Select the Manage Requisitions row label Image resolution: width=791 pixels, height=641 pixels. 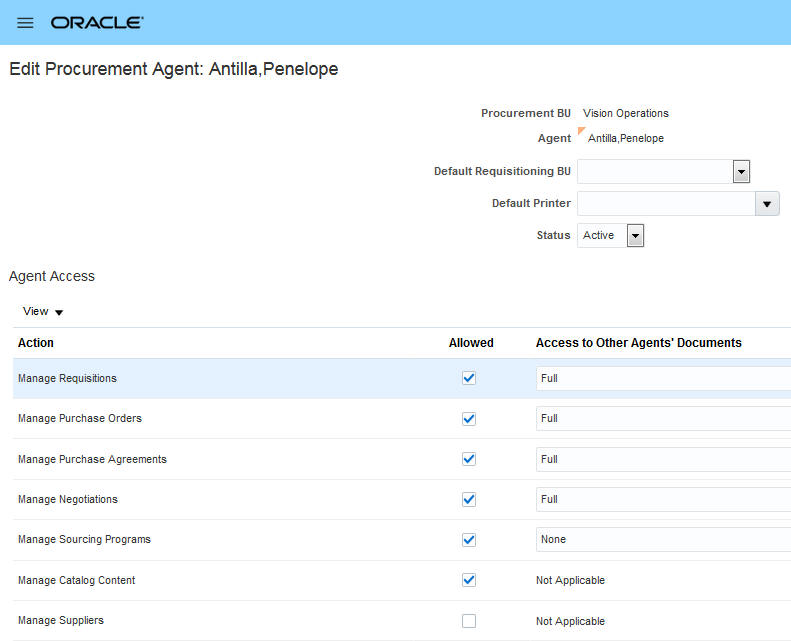pyautogui.click(x=67, y=378)
